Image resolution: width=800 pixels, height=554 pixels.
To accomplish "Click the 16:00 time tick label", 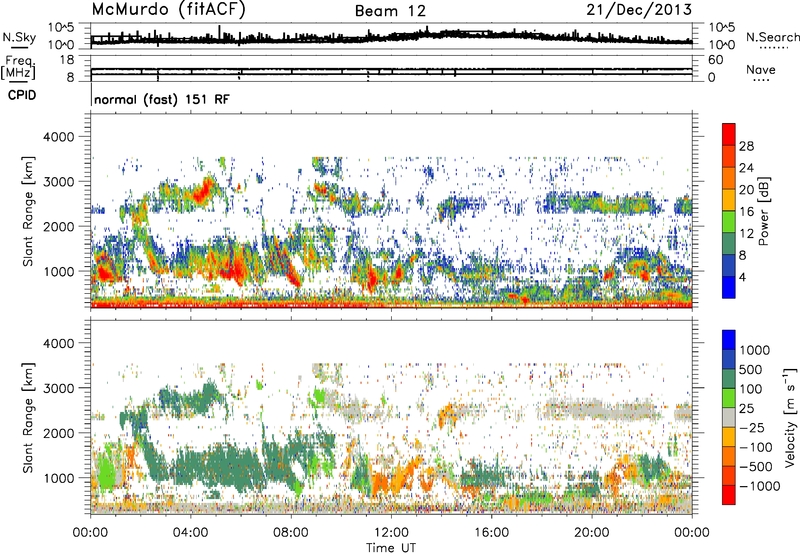I will pyautogui.click(x=491, y=533).
